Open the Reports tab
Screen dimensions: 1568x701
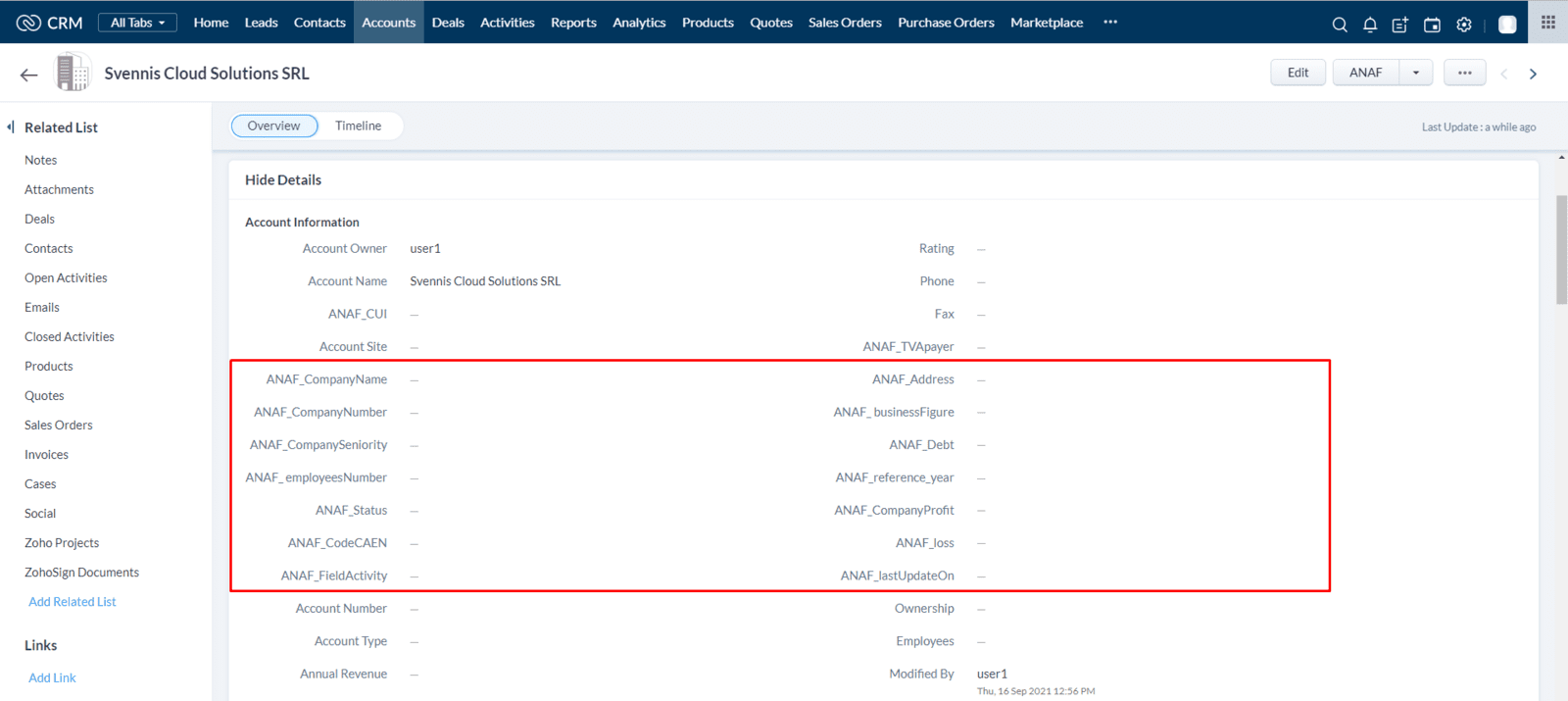click(573, 23)
